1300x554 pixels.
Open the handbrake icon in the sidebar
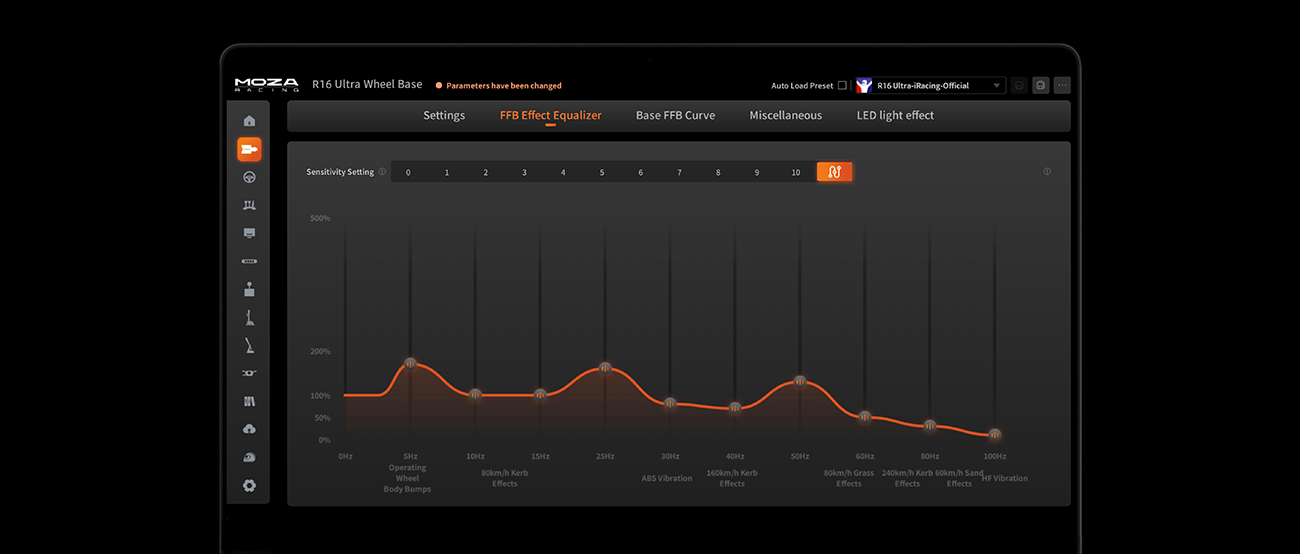[x=249, y=346]
